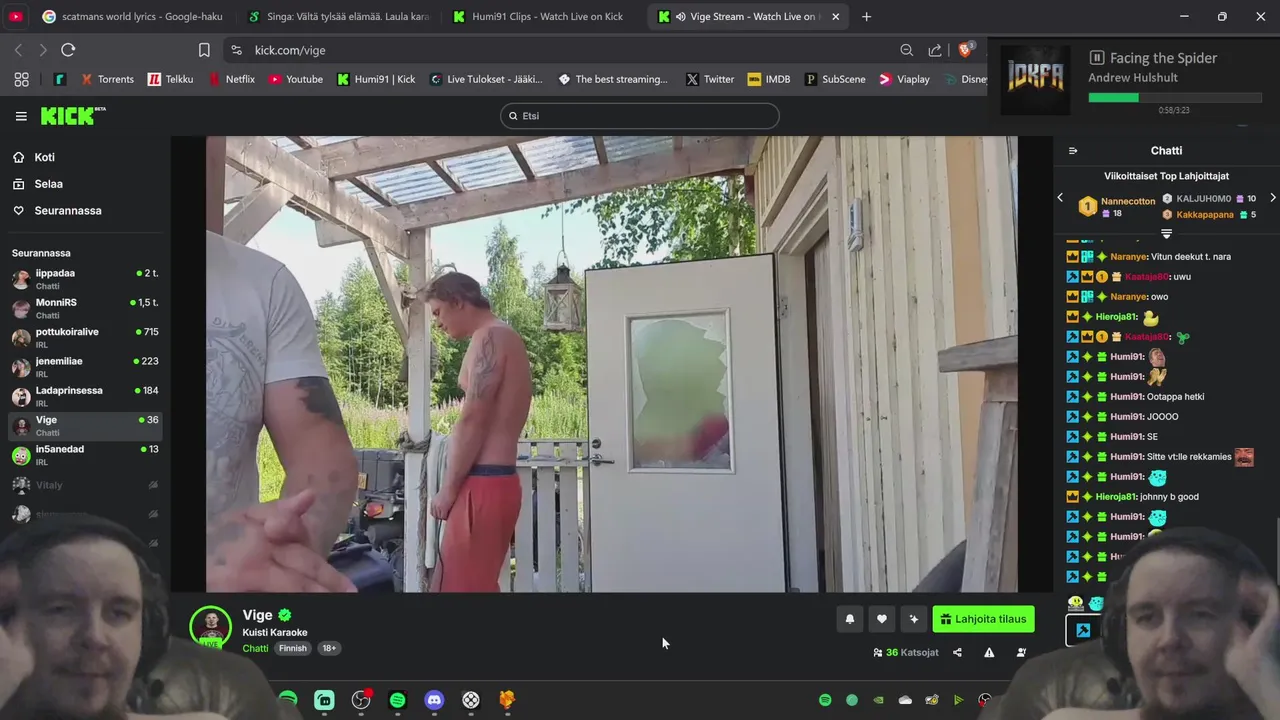Screen dimensions: 1280x720
Task: Open Torrents bookmark
Action: (x=107, y=79)
